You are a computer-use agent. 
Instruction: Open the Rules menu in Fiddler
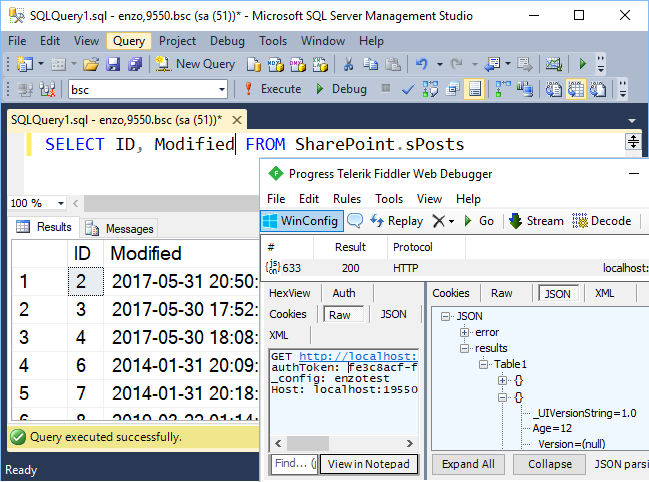[347, 199]
